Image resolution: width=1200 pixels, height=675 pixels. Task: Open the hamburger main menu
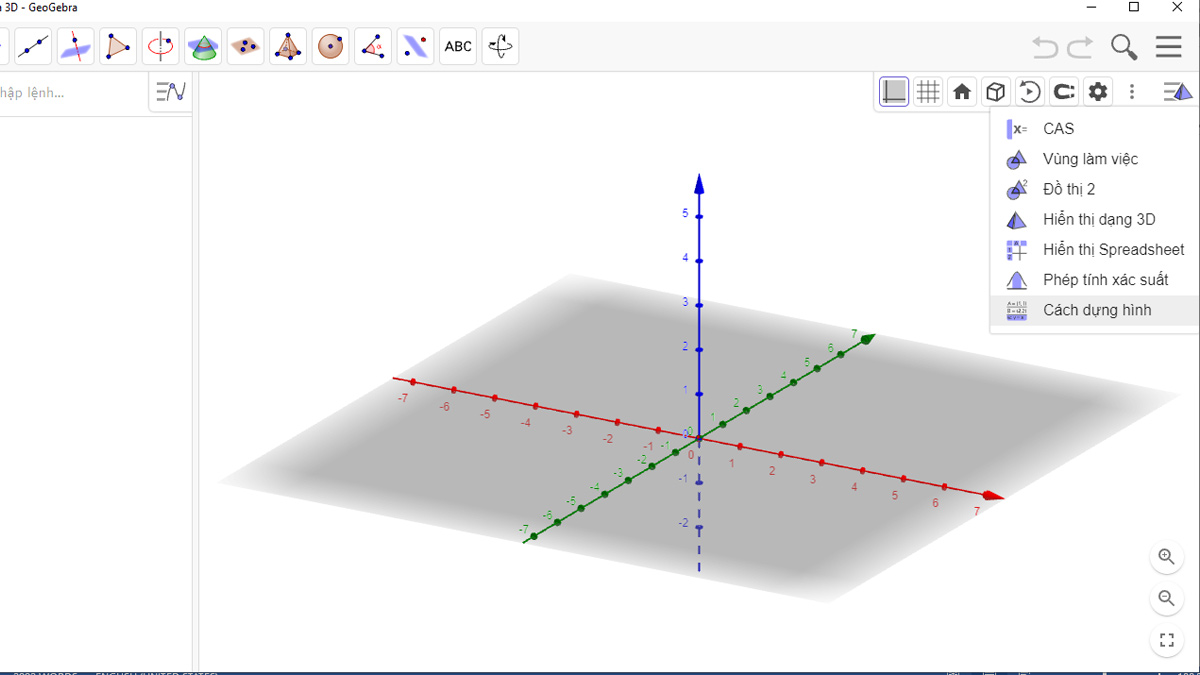1168,47
